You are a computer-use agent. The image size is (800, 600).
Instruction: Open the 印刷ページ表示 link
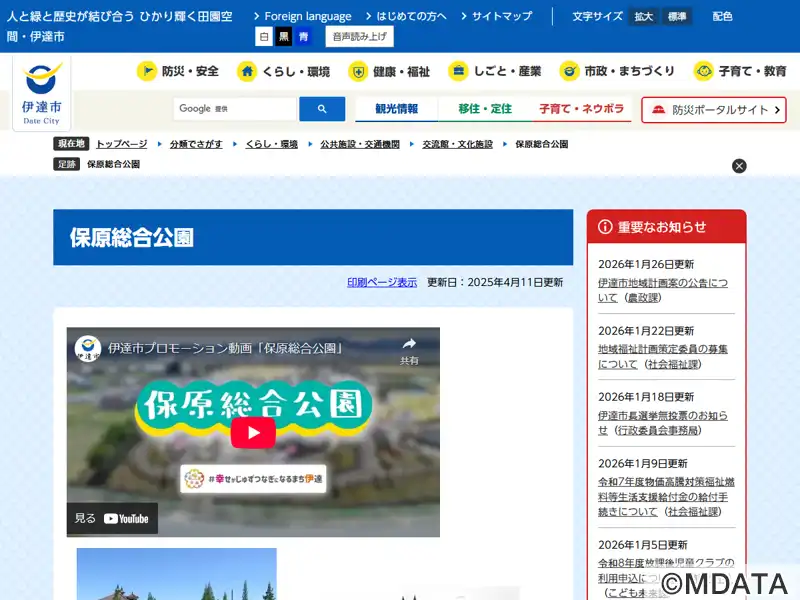click(382, 282)
